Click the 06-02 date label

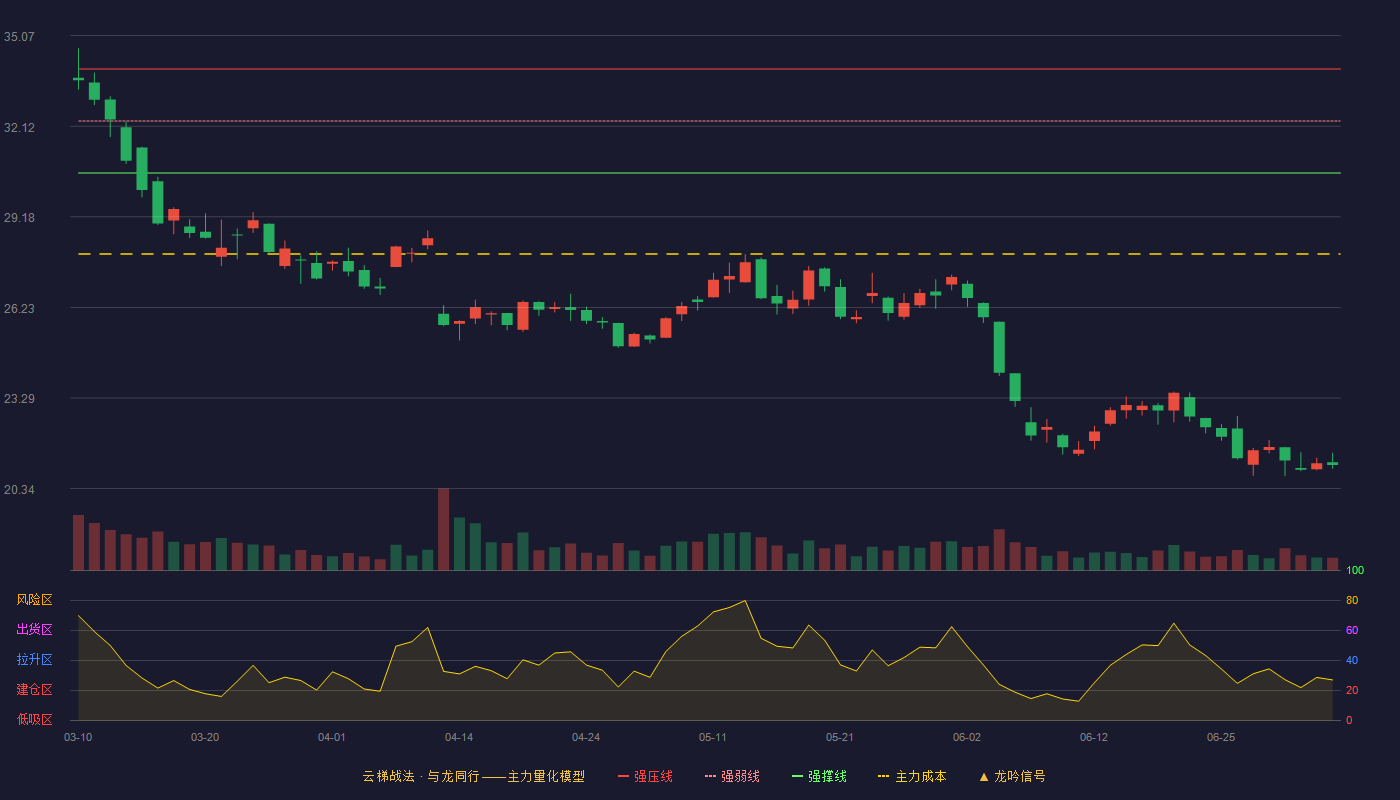[967, 737]
